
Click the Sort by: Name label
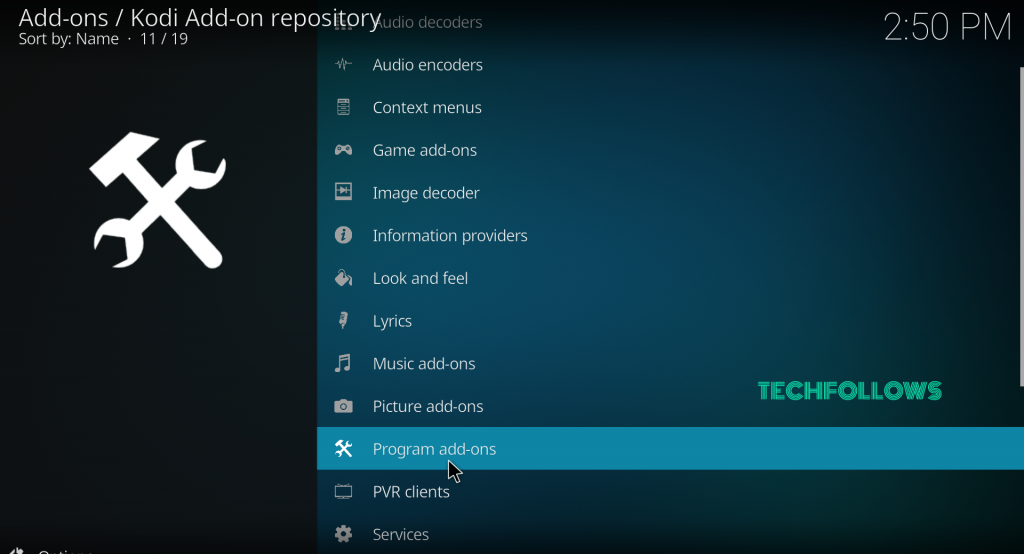coord(69,39)
